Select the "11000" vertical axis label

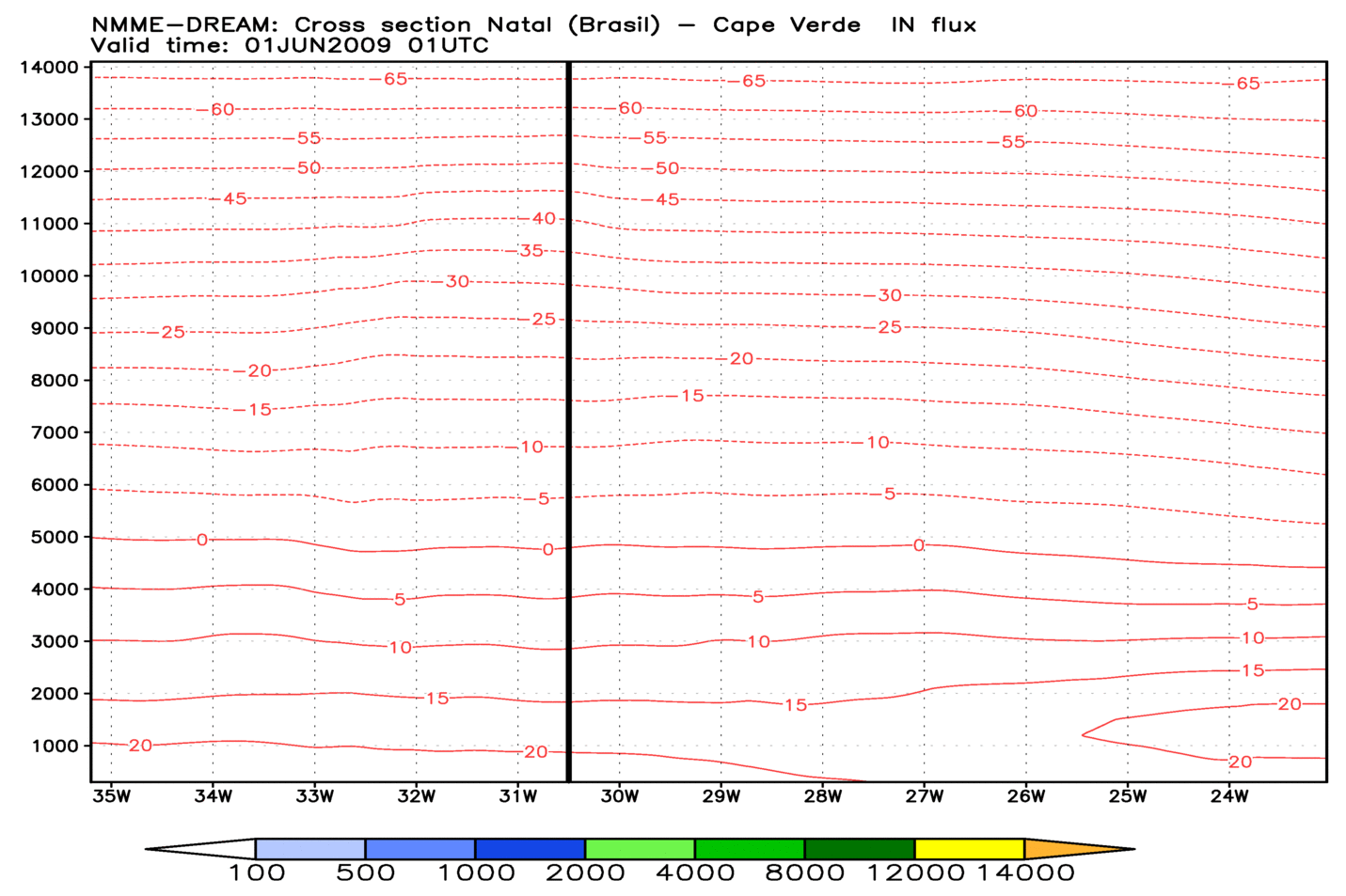tap(49, 224)
